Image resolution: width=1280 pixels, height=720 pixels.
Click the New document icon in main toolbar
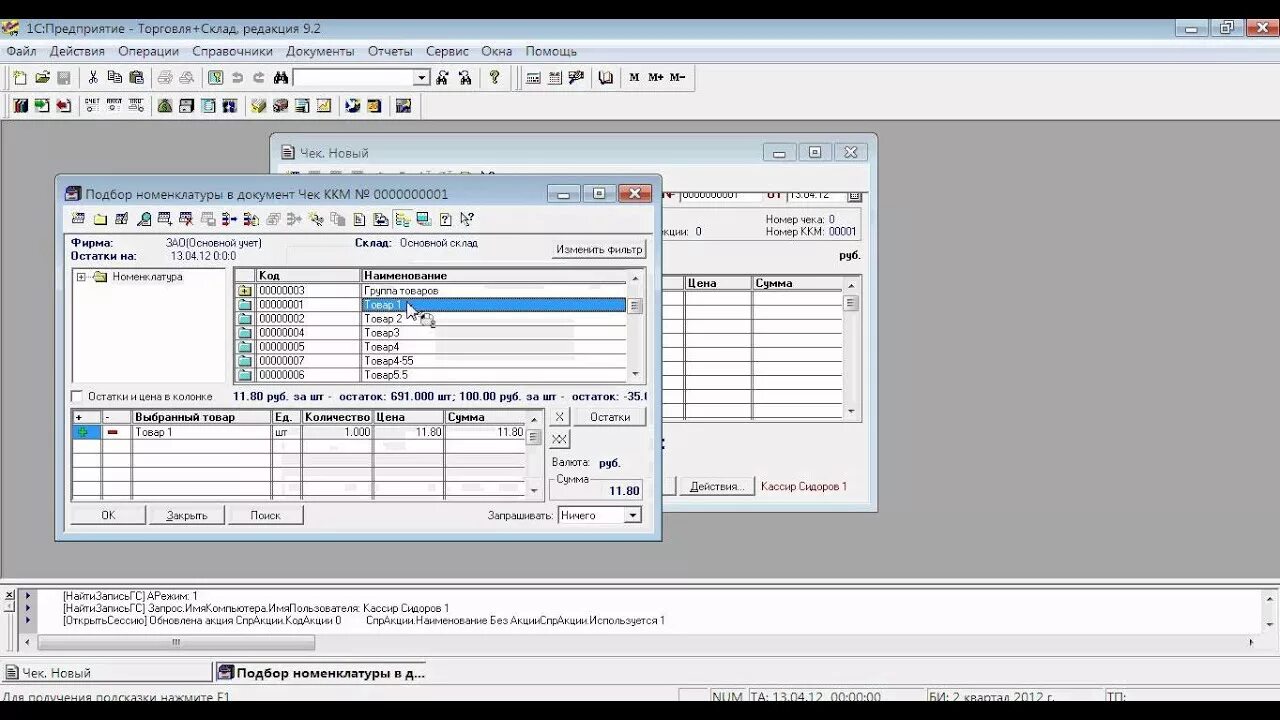[20, 78]
